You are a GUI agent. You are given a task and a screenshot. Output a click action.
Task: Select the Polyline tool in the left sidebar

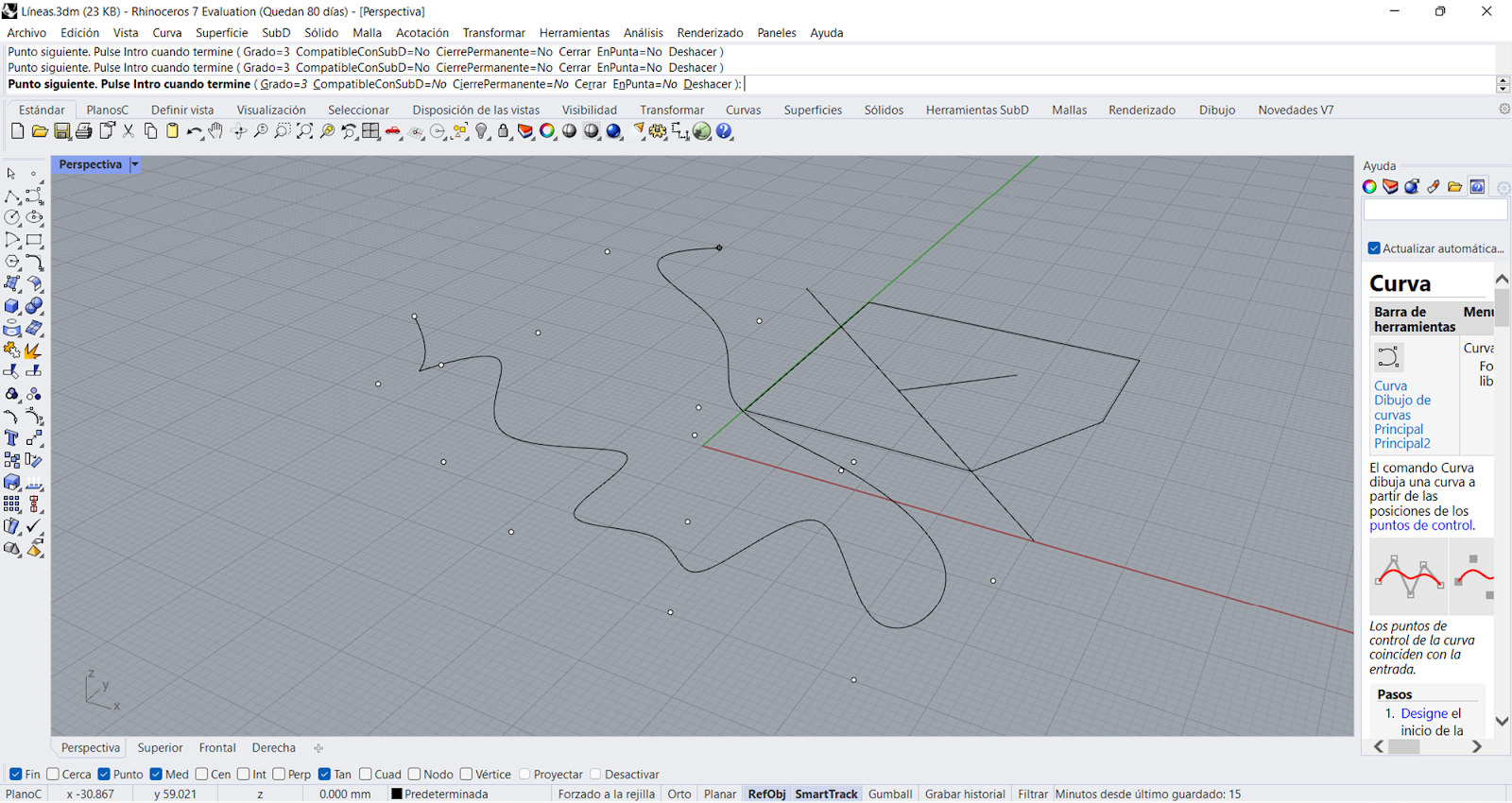point(12,196)
